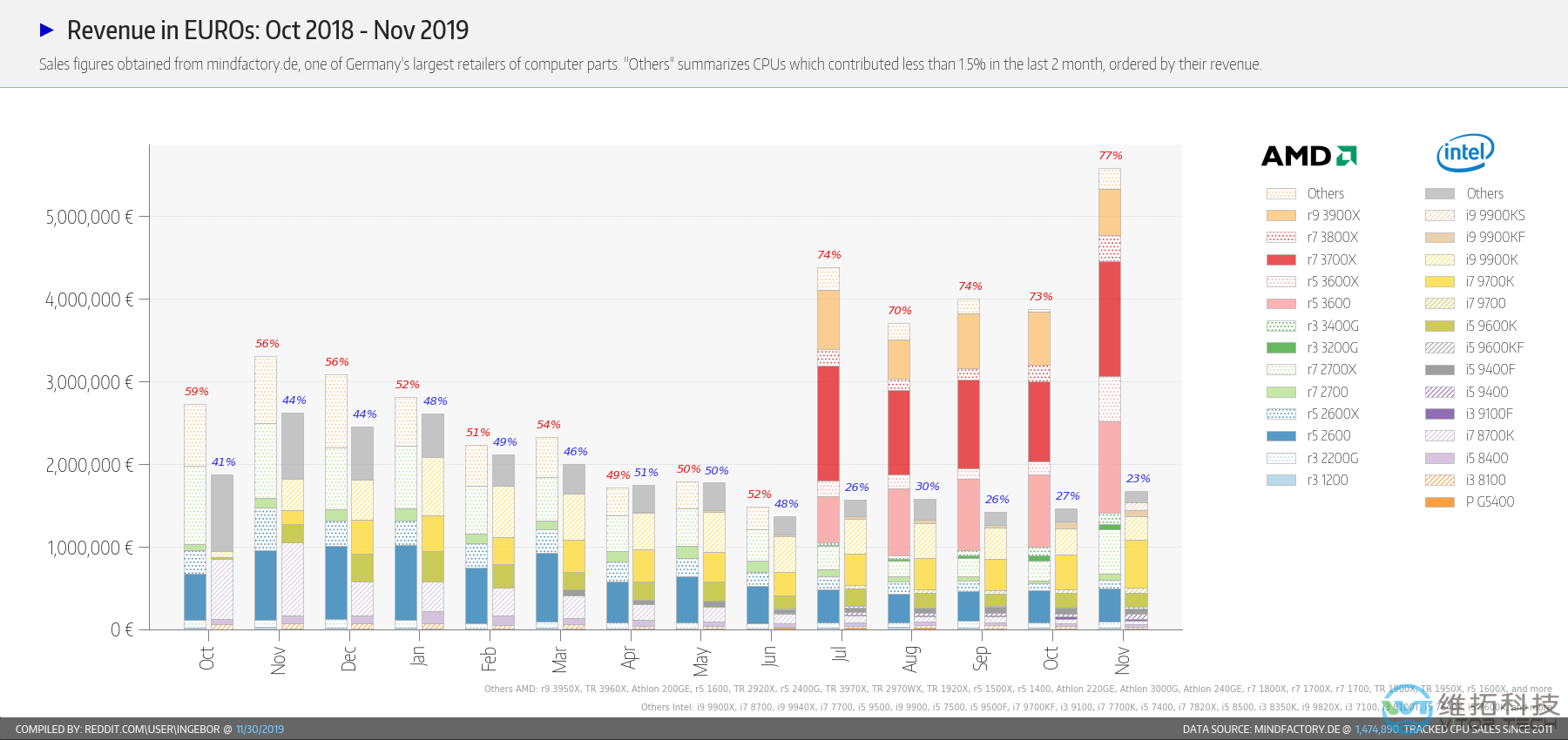Pick the olive i5 9600K legend swatch
Viewport: 1568px width, 740px height.
tap(1440, 326)
